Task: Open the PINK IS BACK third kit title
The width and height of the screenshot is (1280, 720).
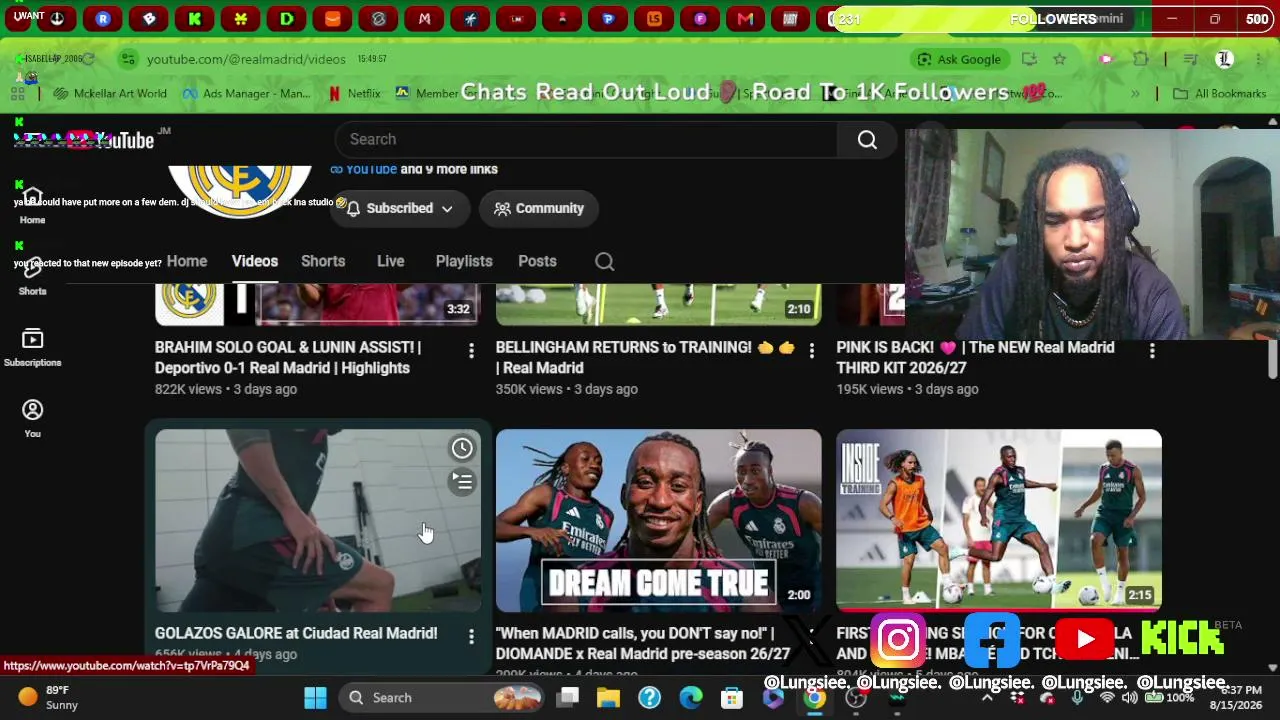Action: pos(976,358)
